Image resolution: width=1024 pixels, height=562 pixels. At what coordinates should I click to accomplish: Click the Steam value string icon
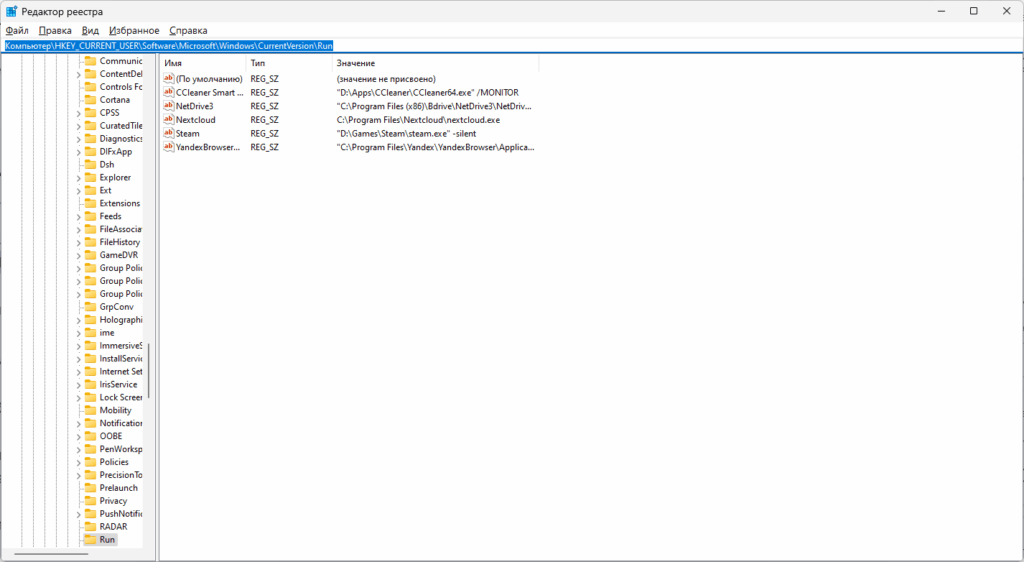[x=168, y=133]
